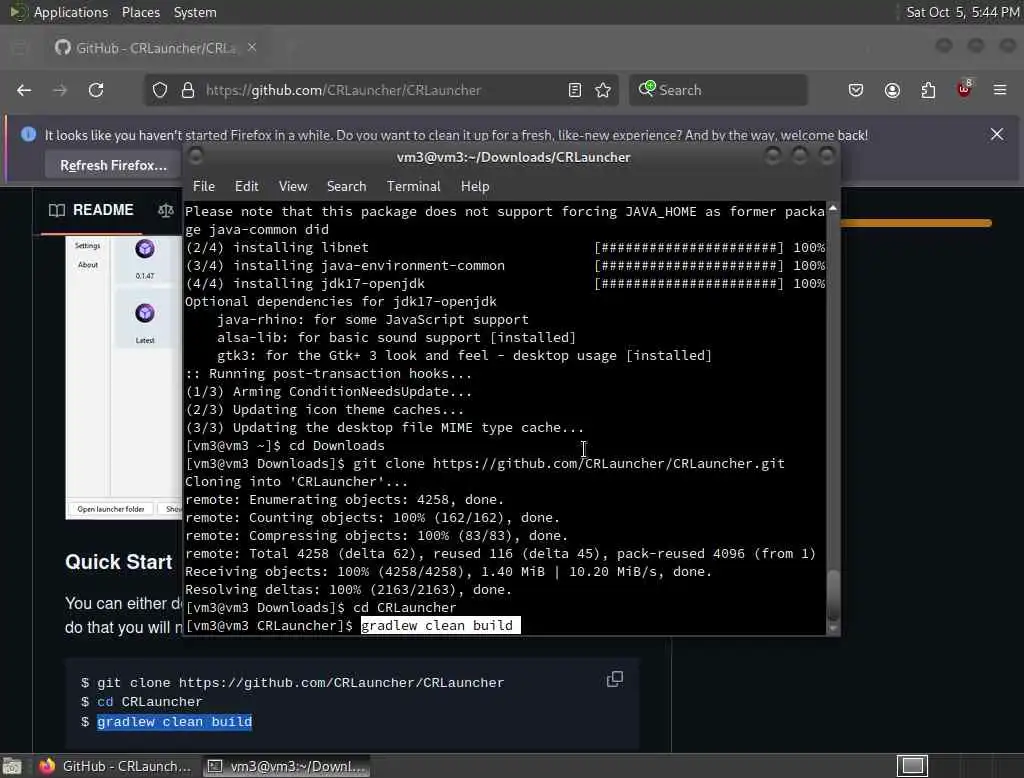Open the Places menu in top panel
The width and height of the screenshot is (1024, 778).
[140, 12]
